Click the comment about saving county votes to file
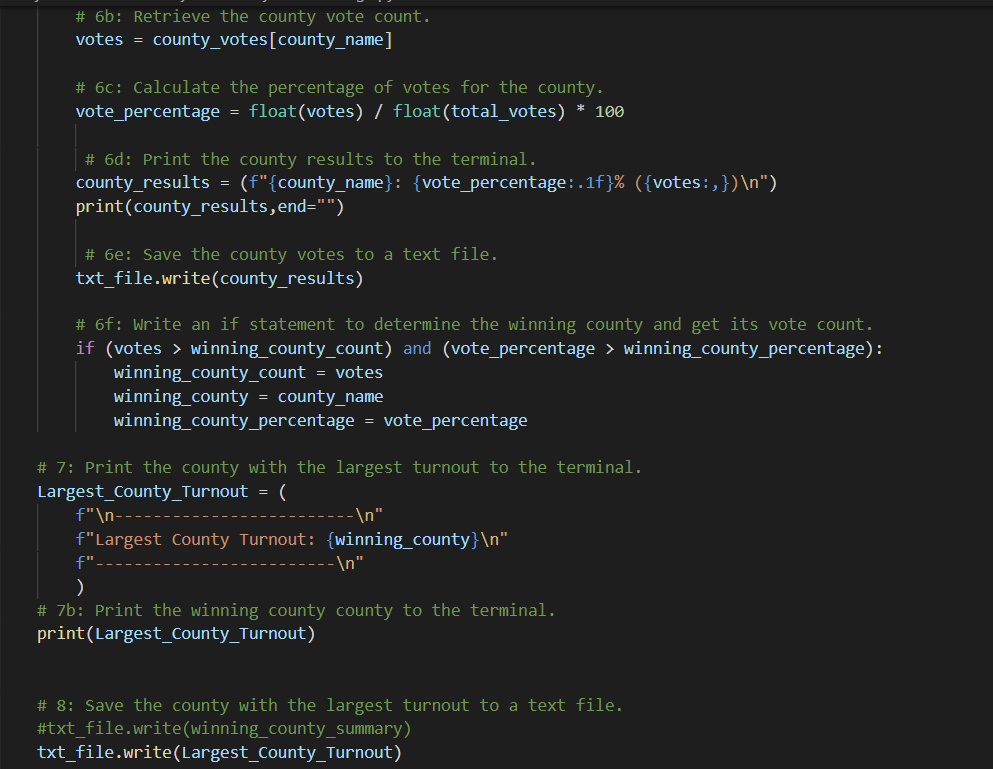Screen dimensions: 993x769 pyautogui.click(x=291, y=253)
